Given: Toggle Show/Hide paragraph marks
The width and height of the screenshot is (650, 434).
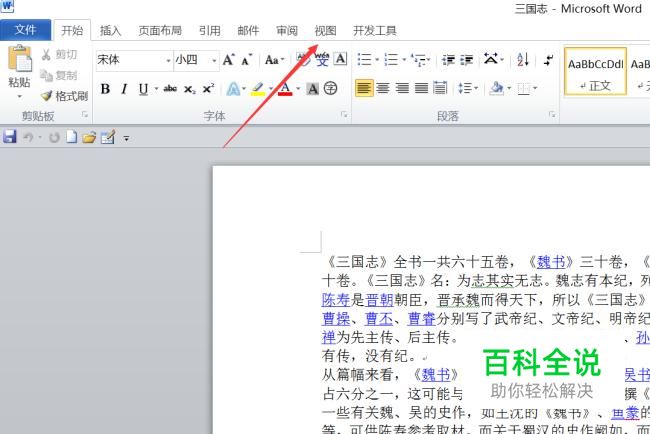Looking at the screenshot, I should [548, 60].
